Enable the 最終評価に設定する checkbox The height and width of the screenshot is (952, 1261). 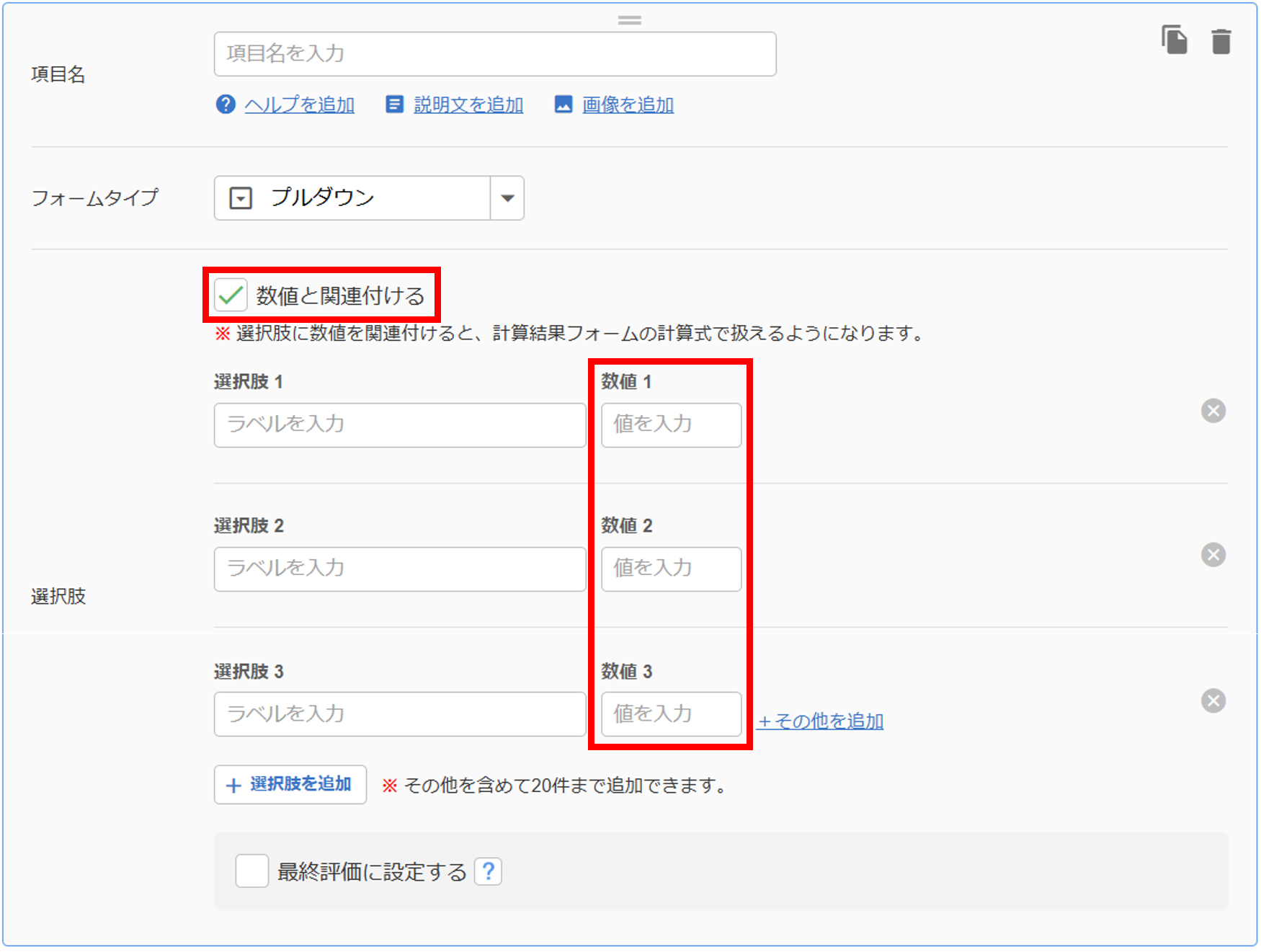(252, 871)
